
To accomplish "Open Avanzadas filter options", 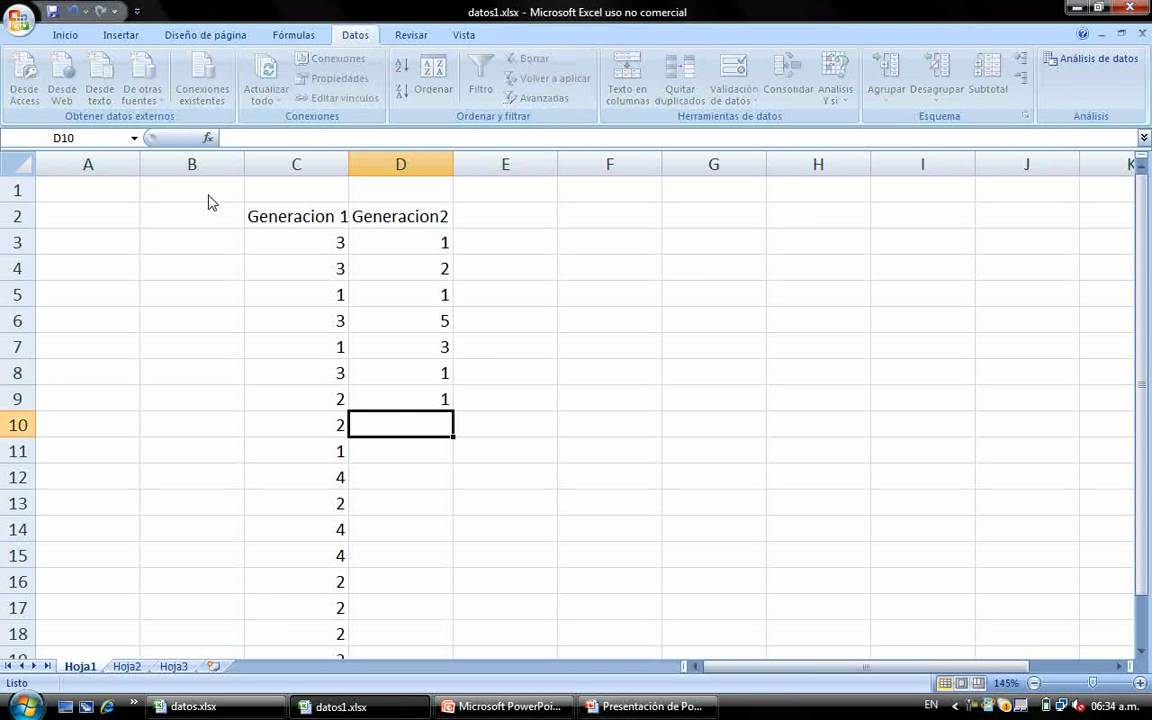I will [x=536, y=98].
